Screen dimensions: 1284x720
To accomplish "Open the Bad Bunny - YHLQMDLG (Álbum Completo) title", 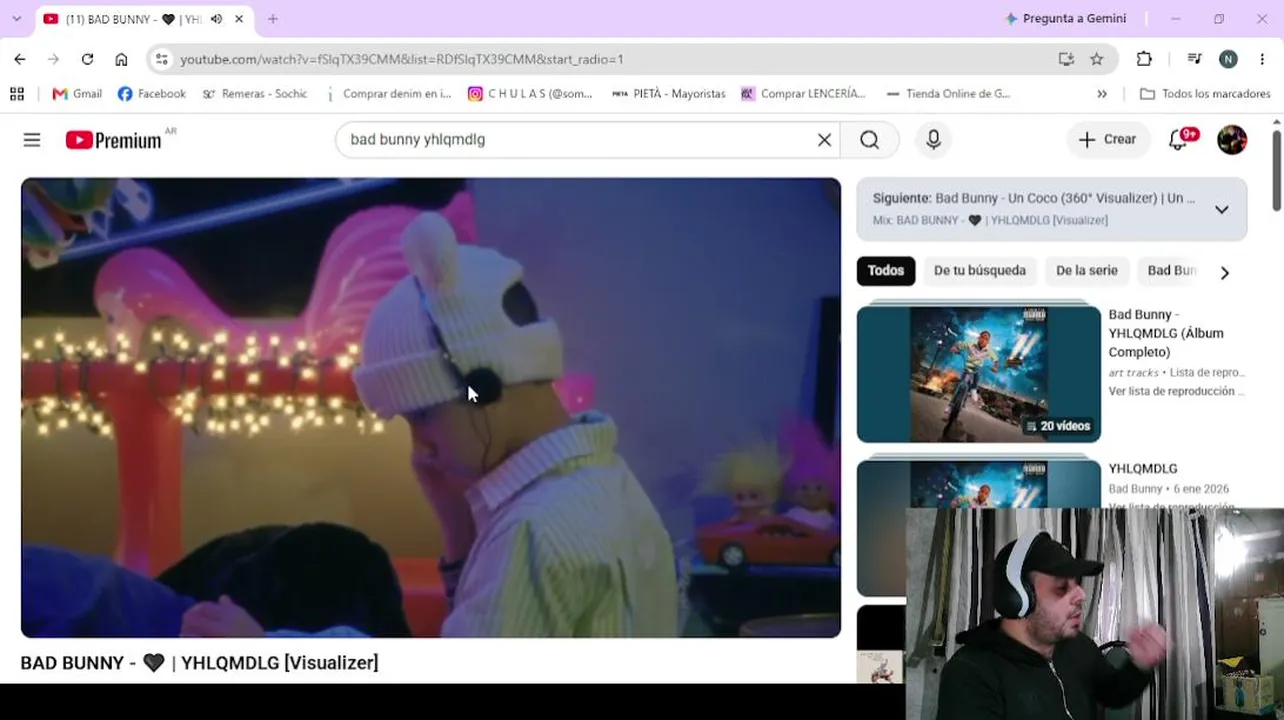I will tap(1166, 333).
